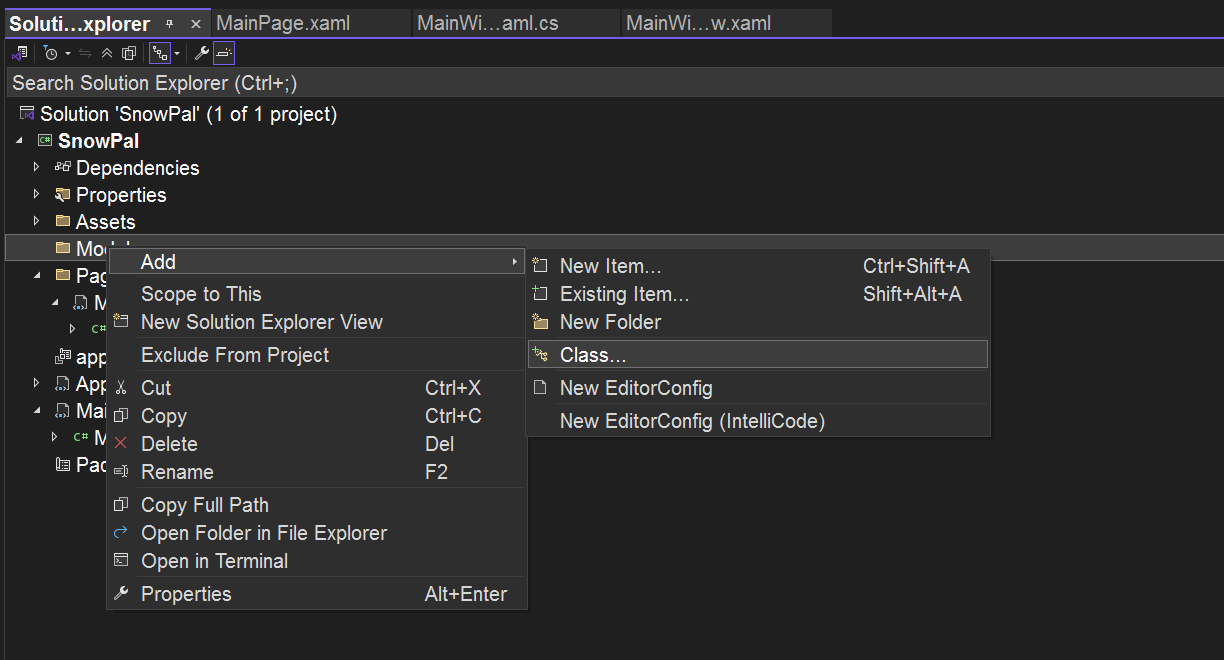Viewport: 1224px width, 660px height.
Task: Close the Solution Explorer tab
Action: click(x=195, y=24)
